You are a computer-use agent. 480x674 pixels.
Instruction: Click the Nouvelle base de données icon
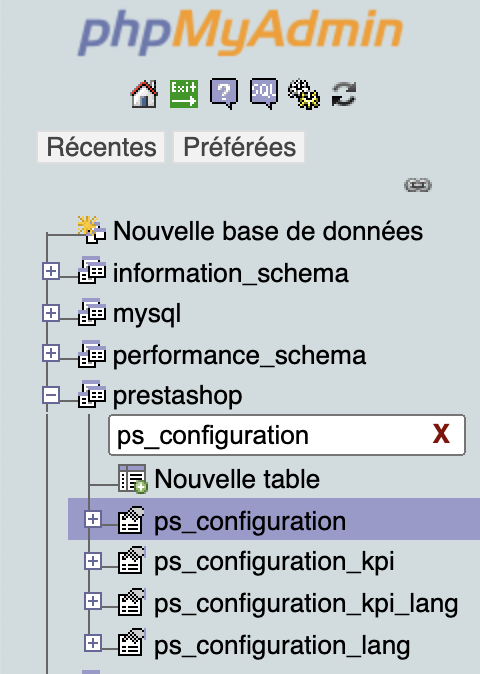92,230
